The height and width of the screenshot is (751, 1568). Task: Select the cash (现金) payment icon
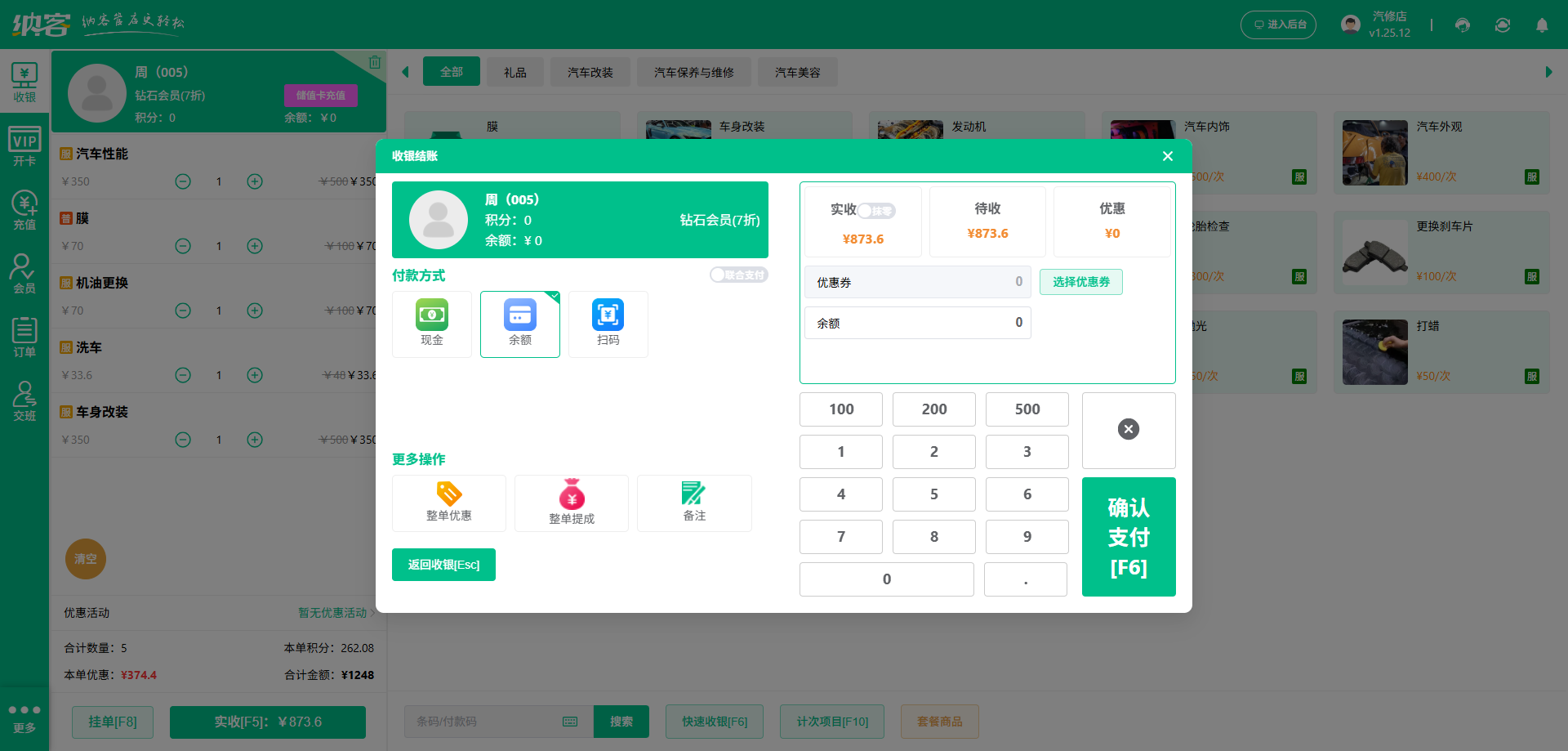(431, 323)
